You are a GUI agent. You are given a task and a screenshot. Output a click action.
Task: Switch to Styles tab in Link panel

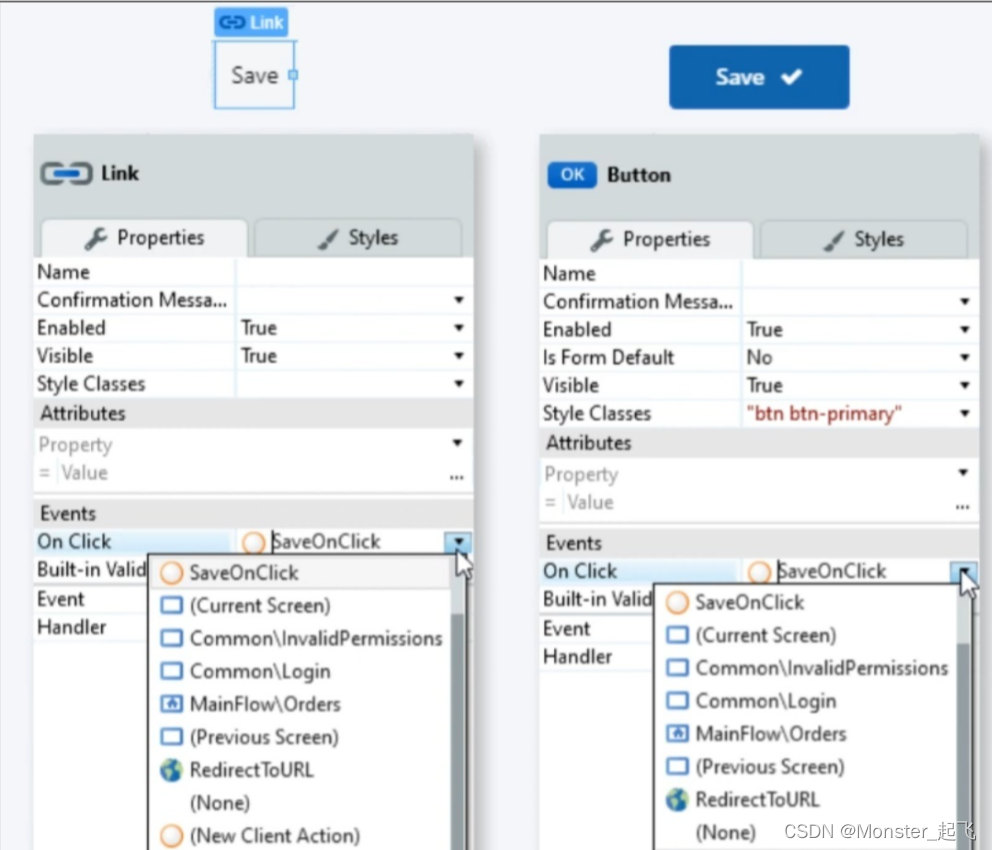pos(358,238)
